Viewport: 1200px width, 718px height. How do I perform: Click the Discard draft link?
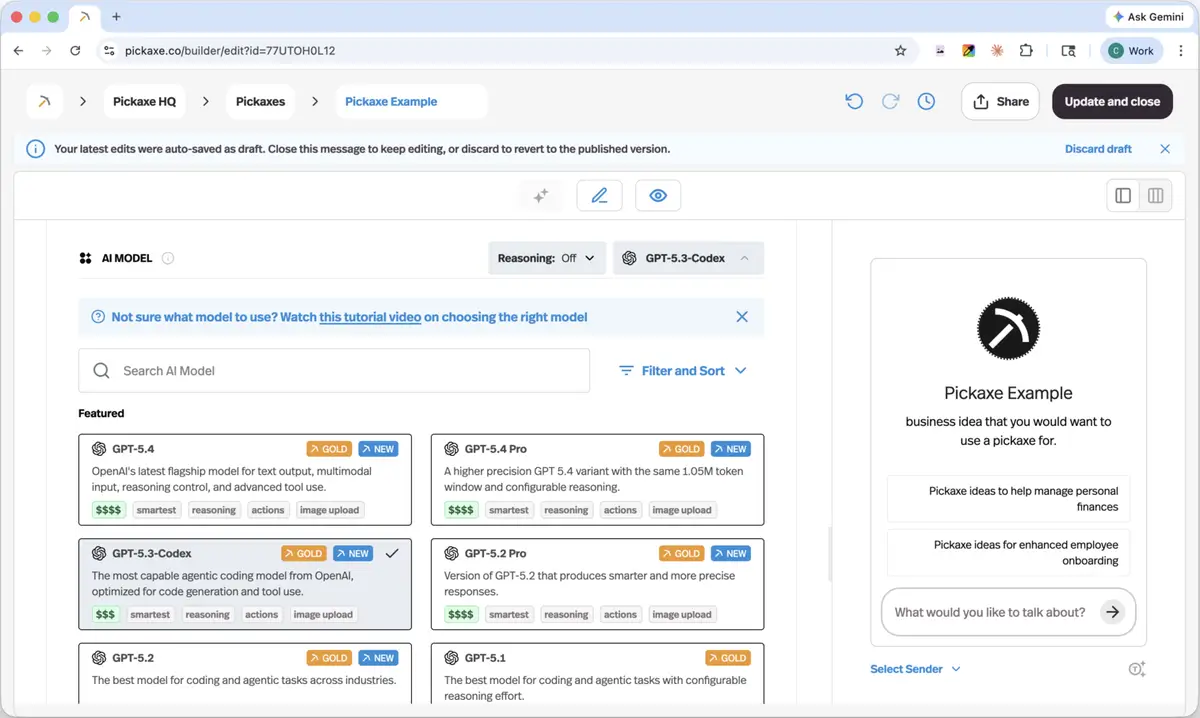(1098, 149)
